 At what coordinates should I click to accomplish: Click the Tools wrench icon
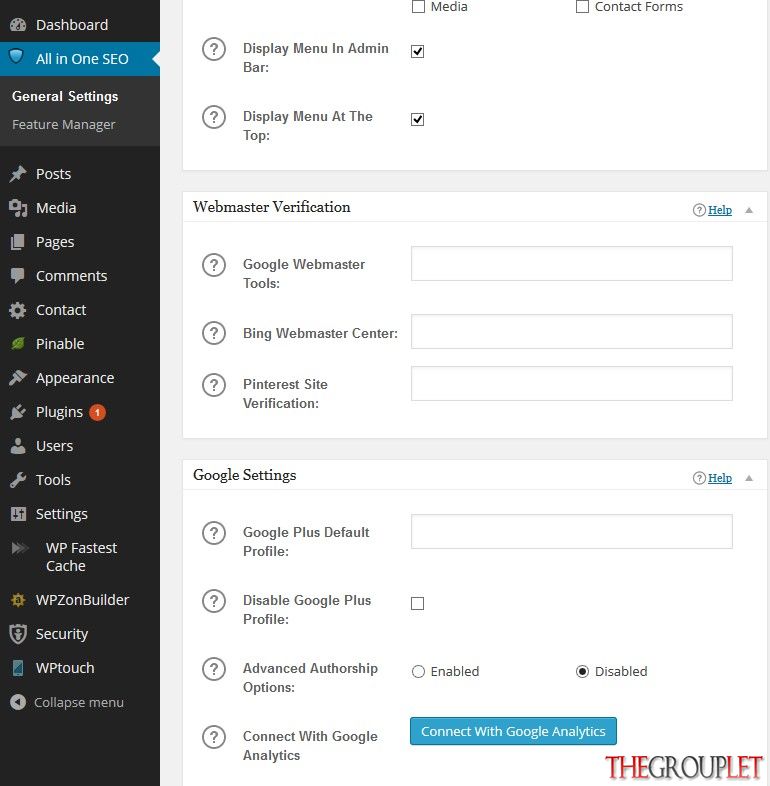[18, 480]
